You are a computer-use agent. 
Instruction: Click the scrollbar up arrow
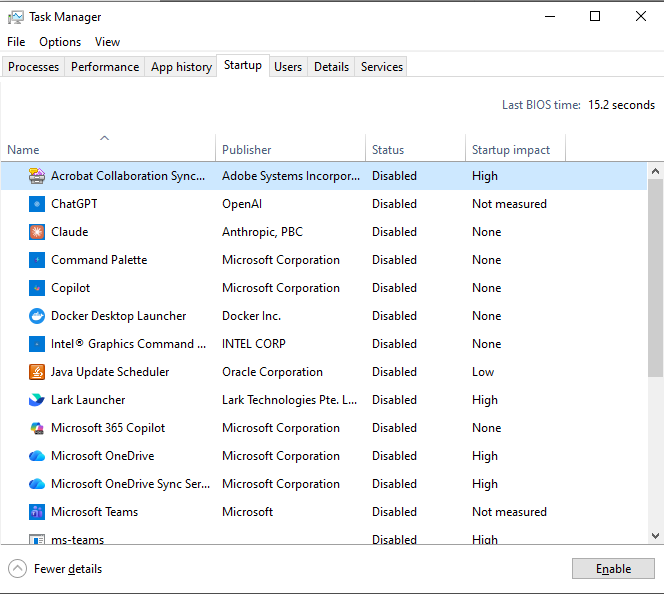tap(655, 171)
